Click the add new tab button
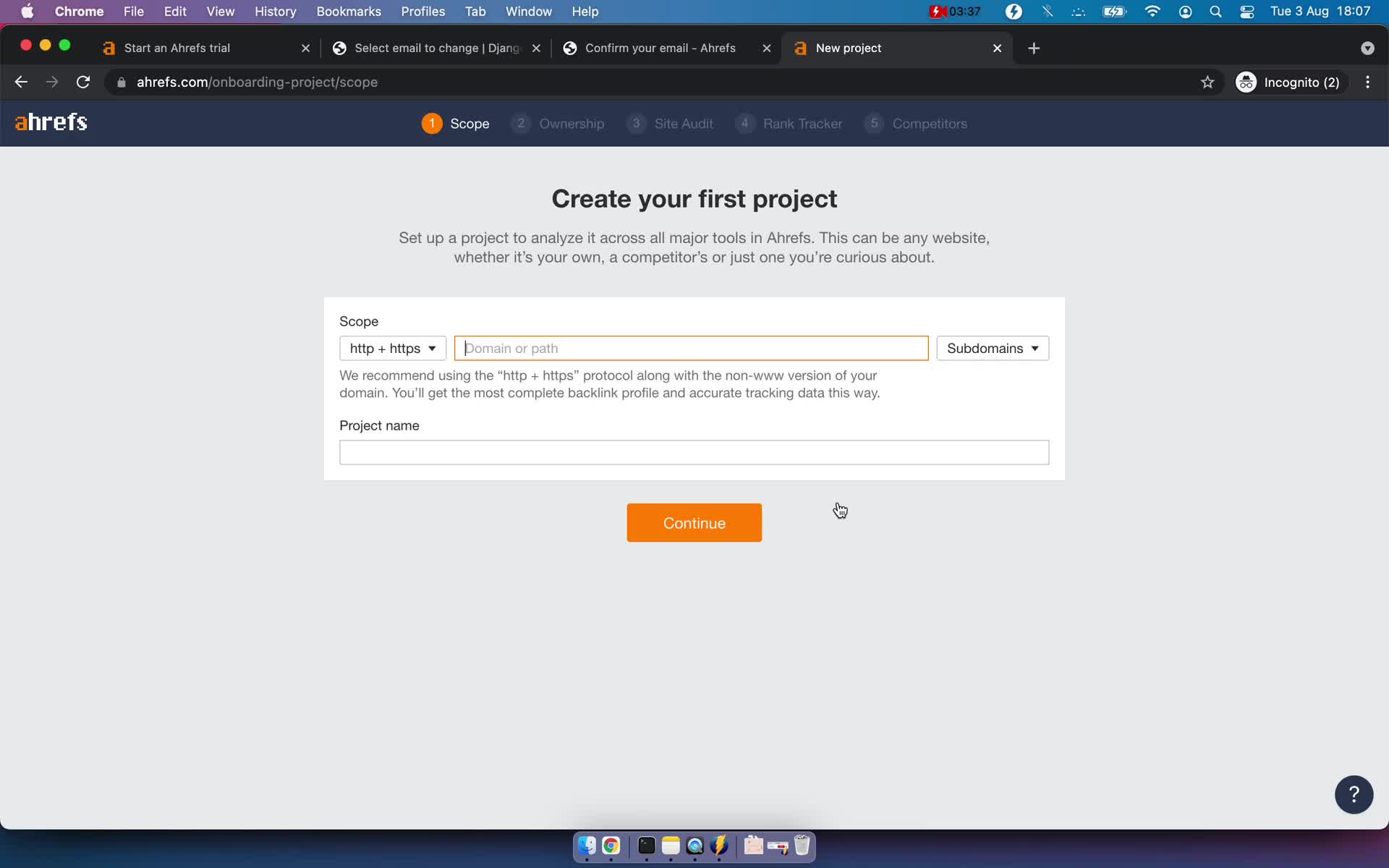This screenshot has width=1389, height=868. (1034, 48)
